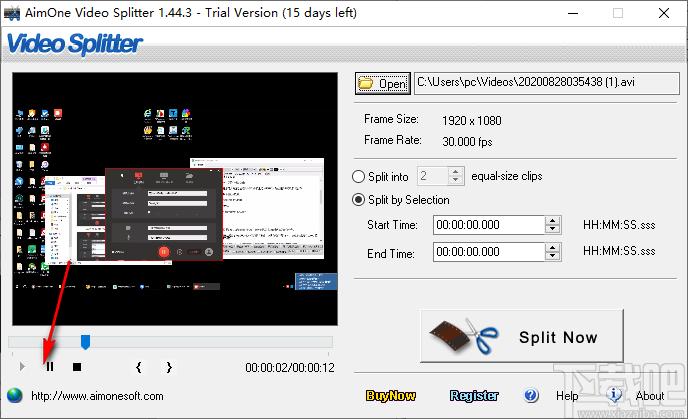
Task: Click the globe icon beside the website link
Action: coord(14,395)
